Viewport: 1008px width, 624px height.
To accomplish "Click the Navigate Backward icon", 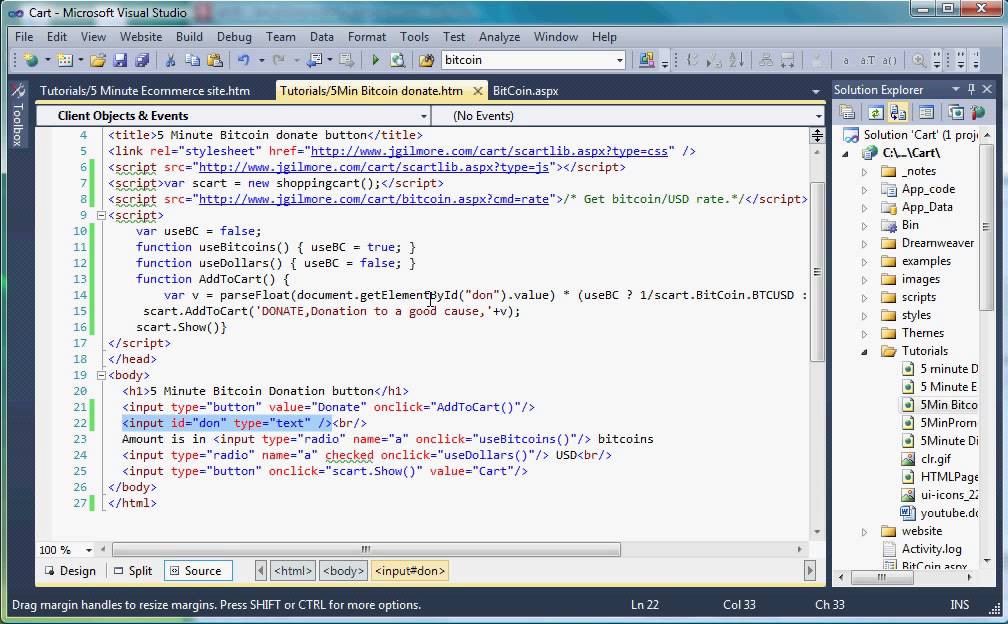I will pyautogui.click(x=314, y=60).
